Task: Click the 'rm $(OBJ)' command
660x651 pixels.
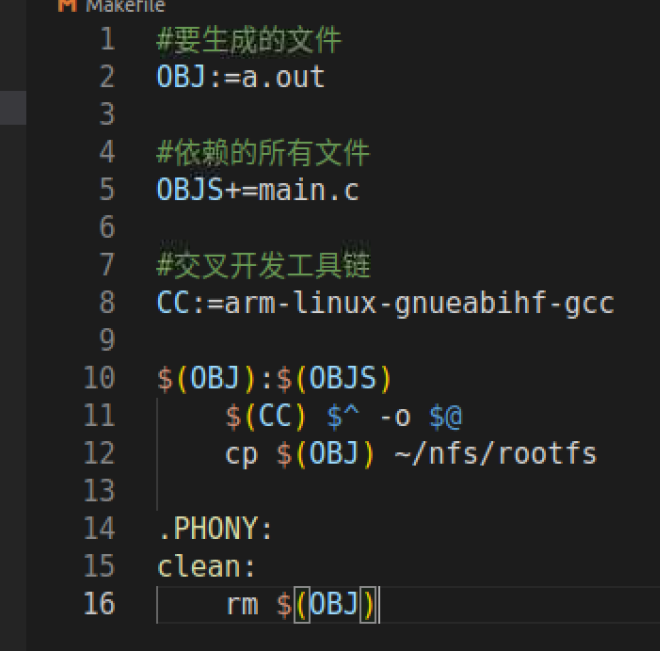Action: tap(301, 604)
